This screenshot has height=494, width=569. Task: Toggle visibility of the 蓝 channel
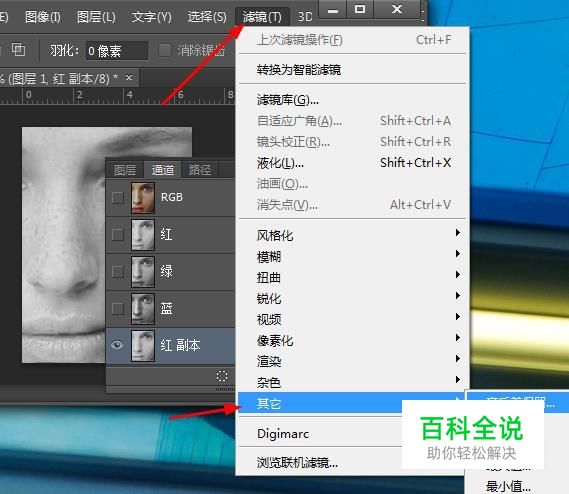coord(118,309)
